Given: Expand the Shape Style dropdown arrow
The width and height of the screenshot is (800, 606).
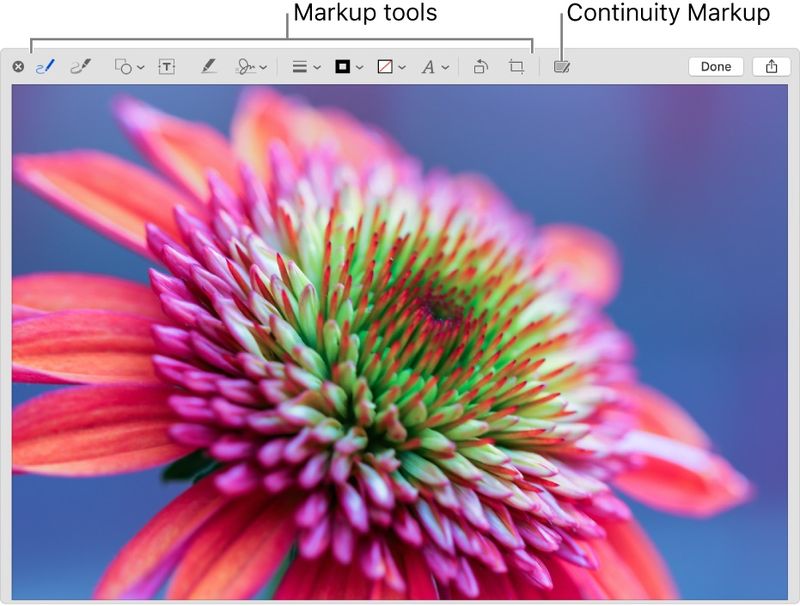Looking at the screenshot, I should coord(317,67).
